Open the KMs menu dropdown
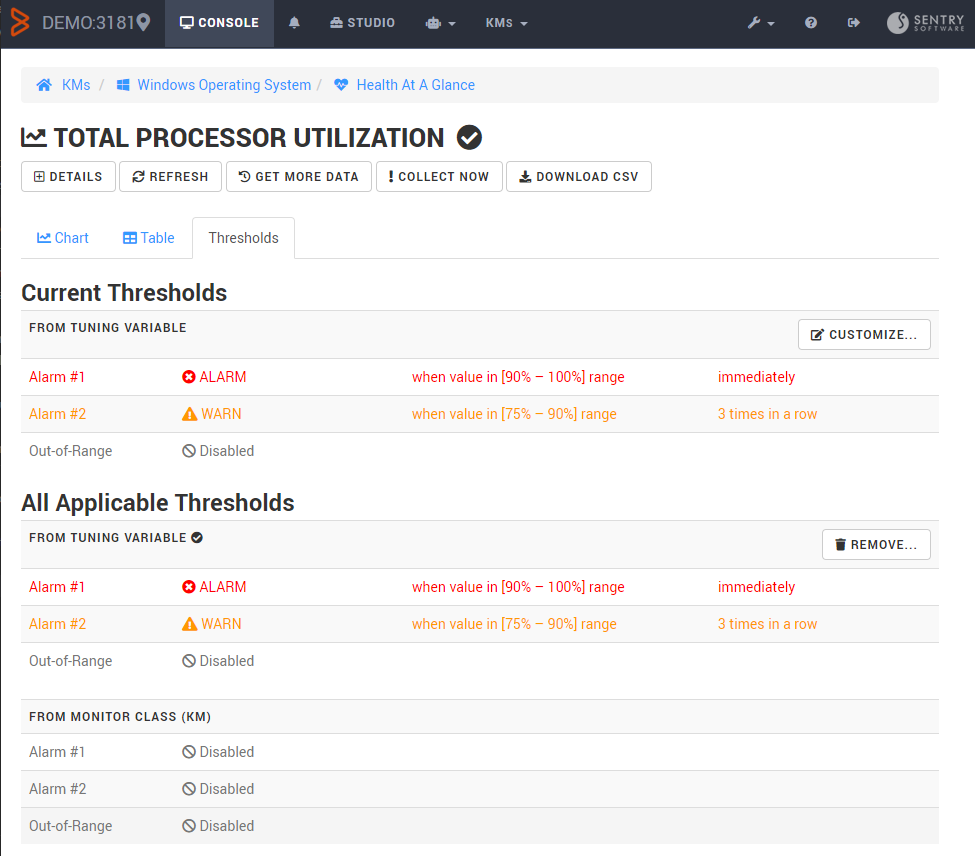975x856 pixels. 506,22
